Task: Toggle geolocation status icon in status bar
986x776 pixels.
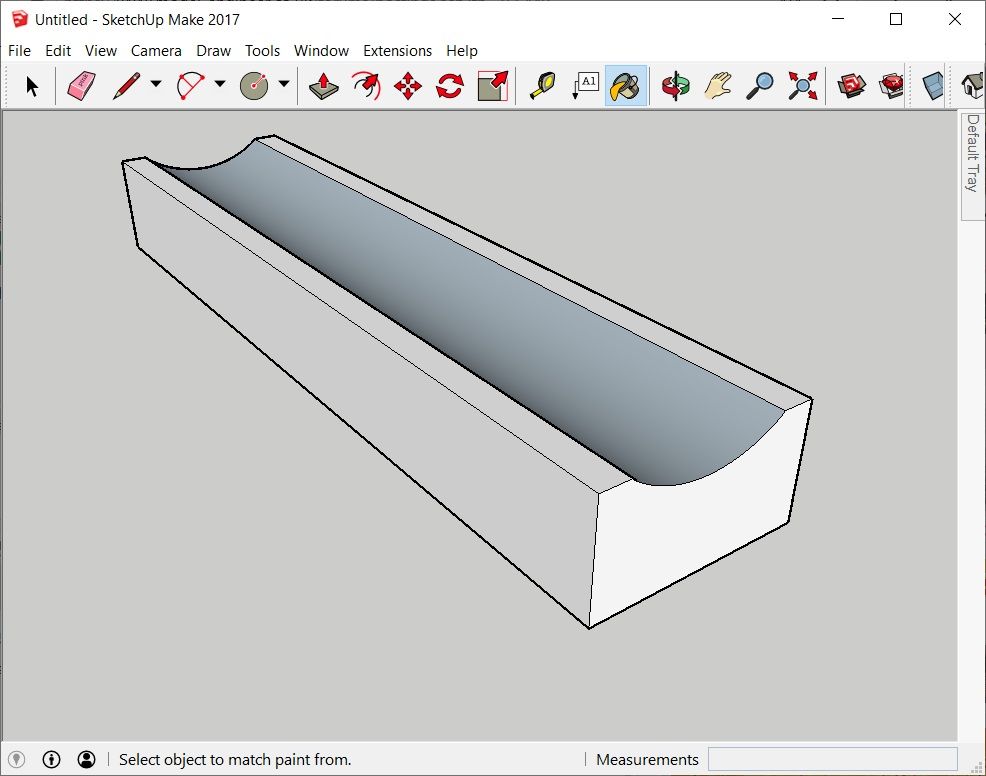Action: coord(17,759)
